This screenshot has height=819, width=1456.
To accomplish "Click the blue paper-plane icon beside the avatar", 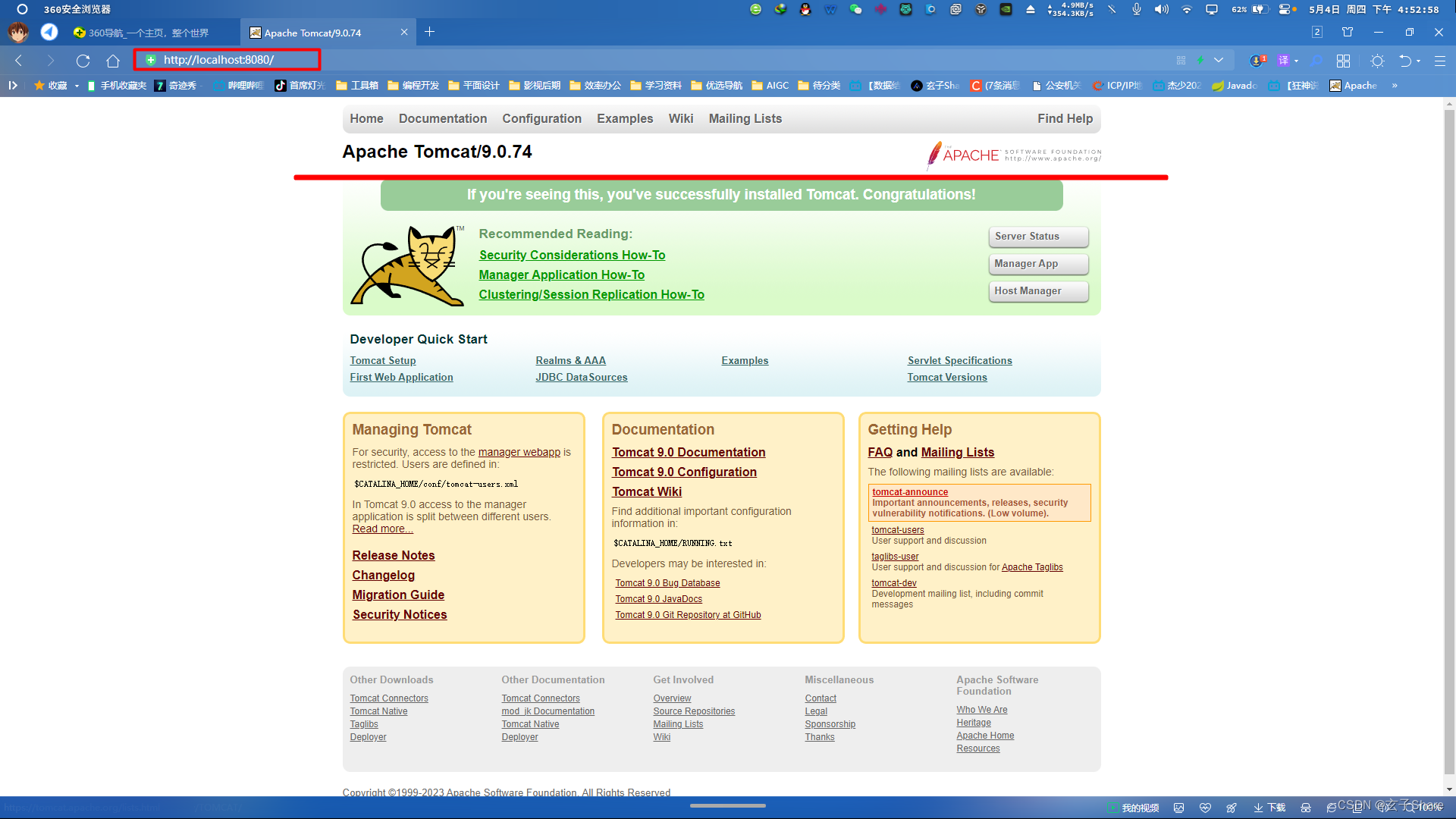I will pos(49,32).
